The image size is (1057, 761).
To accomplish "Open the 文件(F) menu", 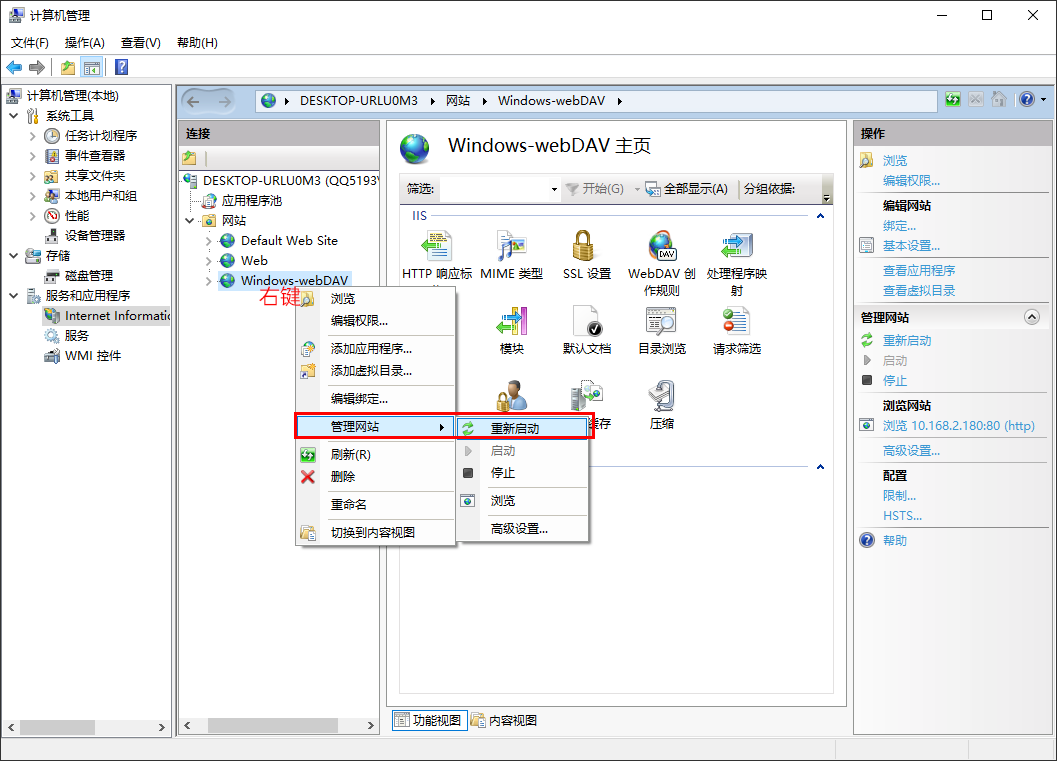I will tap(30, 43).
